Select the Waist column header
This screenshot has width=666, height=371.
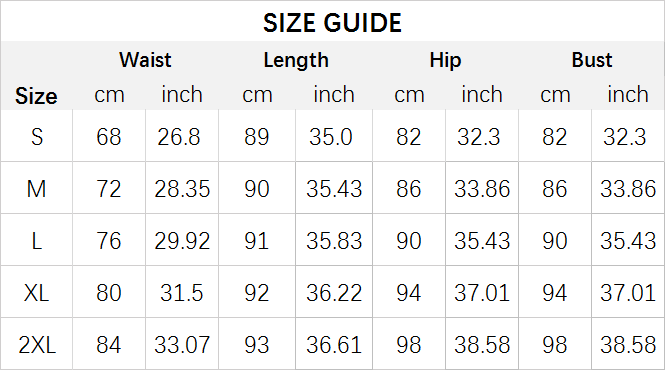[145, 60]
